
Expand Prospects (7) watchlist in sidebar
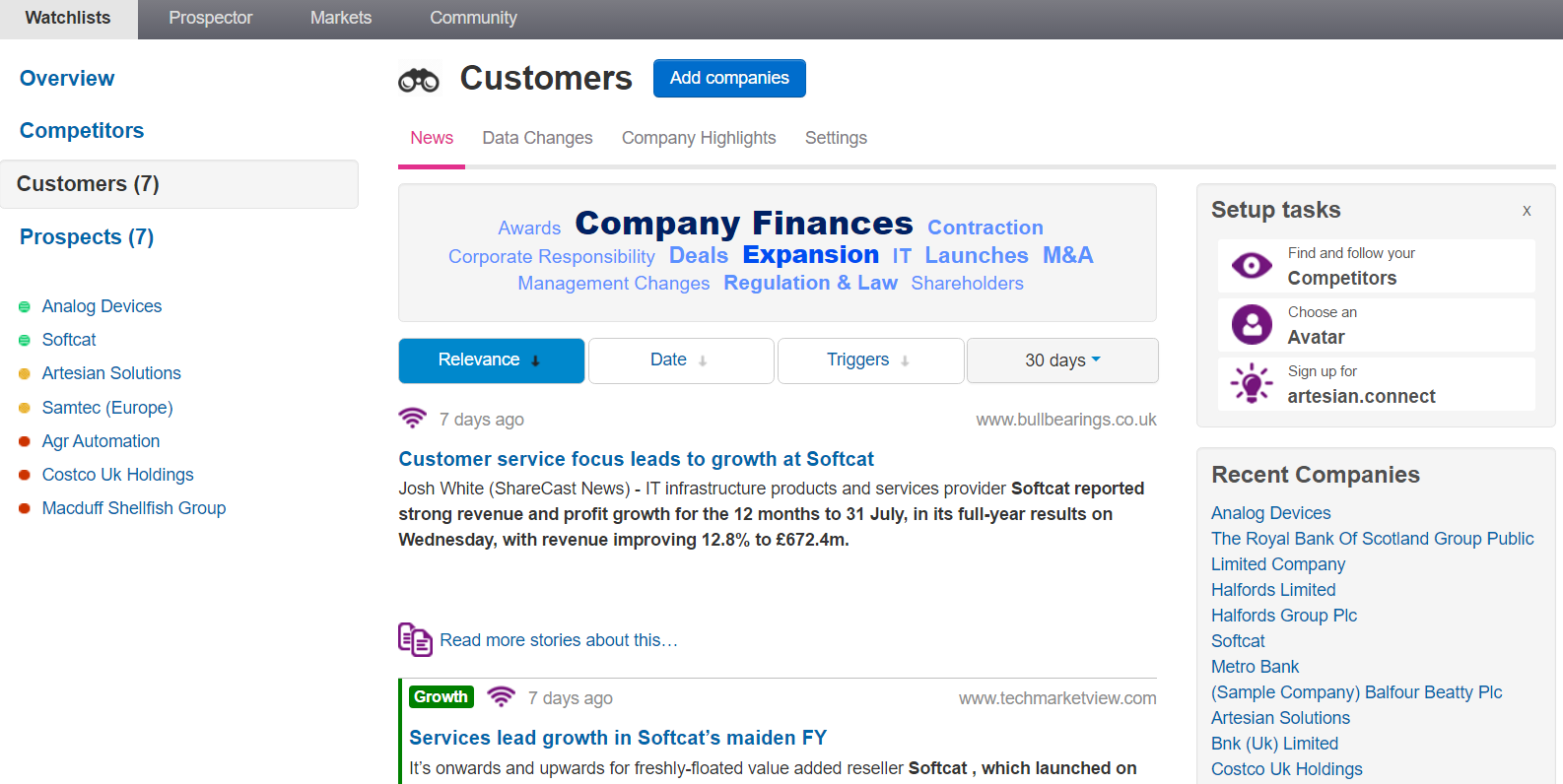pyautogui.click(x=87, y=237)
